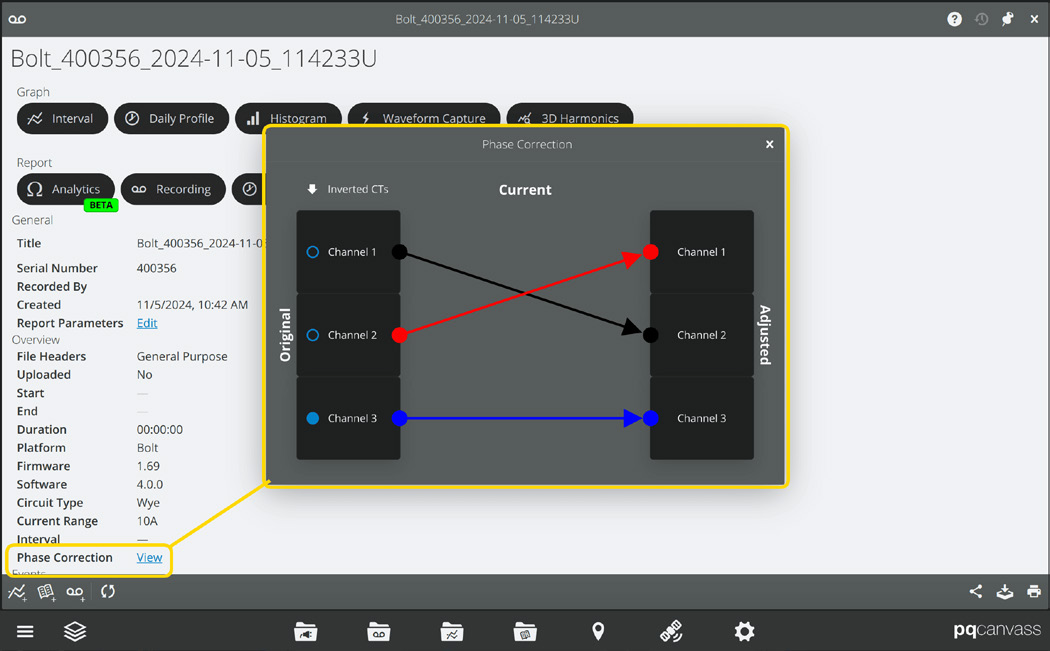
Task: Add a new recording with recorder-plus icon
Action: pos(74,591)
